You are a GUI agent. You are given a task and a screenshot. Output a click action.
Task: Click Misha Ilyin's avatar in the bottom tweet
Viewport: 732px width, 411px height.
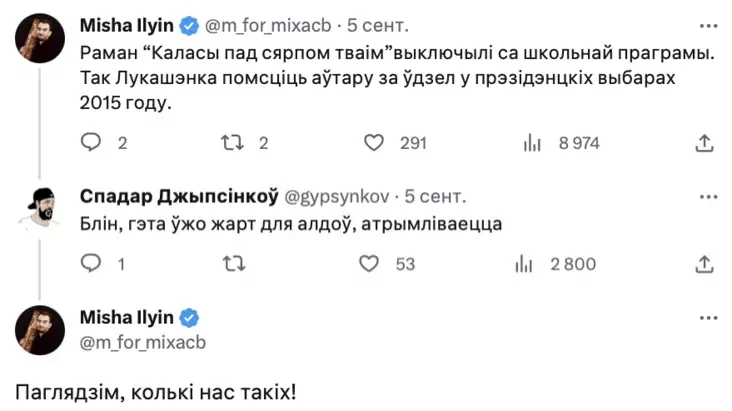(41, 330)
